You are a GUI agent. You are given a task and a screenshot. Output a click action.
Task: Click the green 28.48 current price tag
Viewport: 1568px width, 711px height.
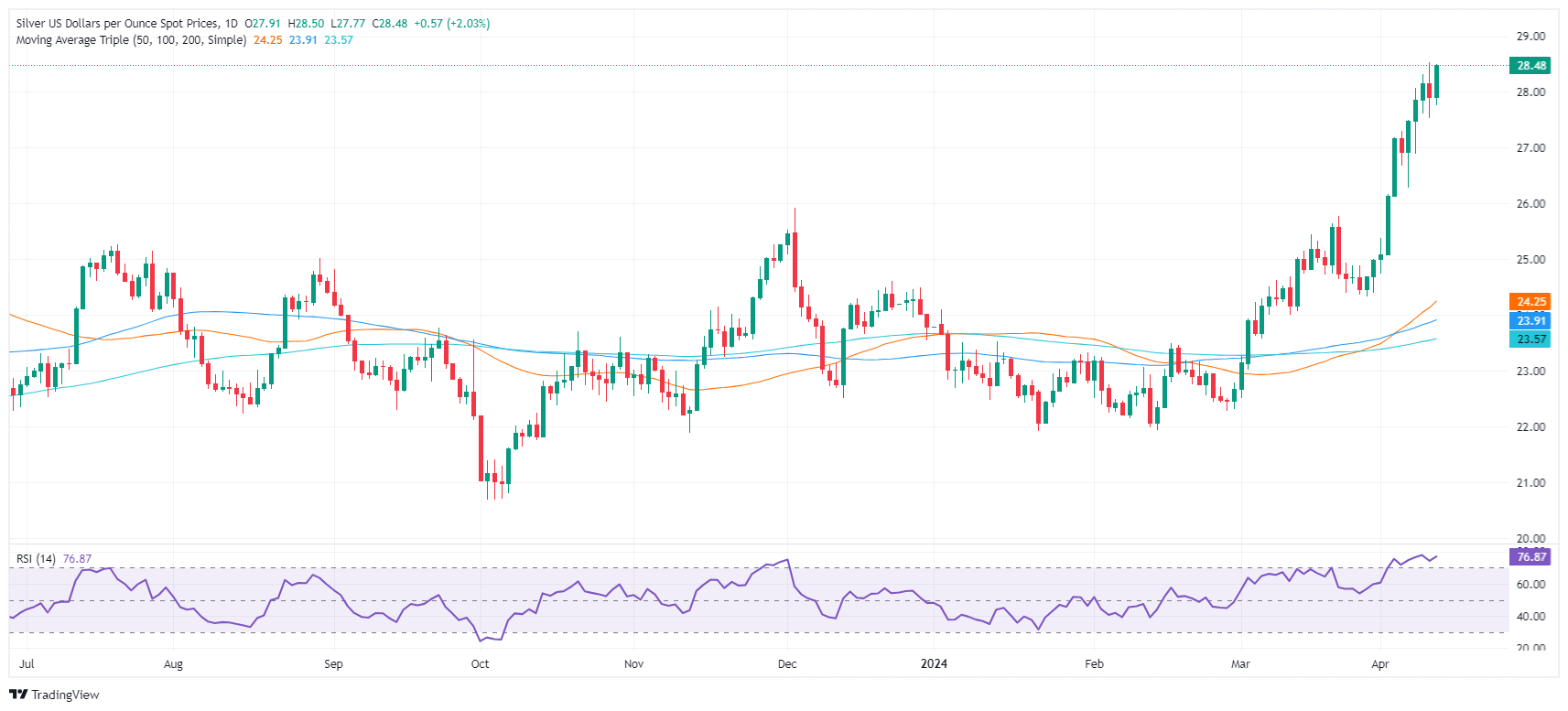point(1530,66)
